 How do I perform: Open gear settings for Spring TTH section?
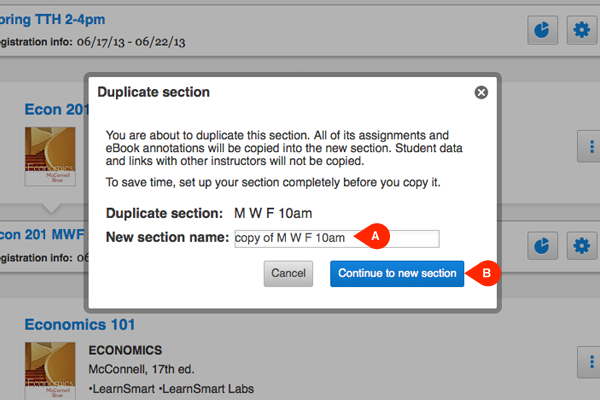[581, 30]
